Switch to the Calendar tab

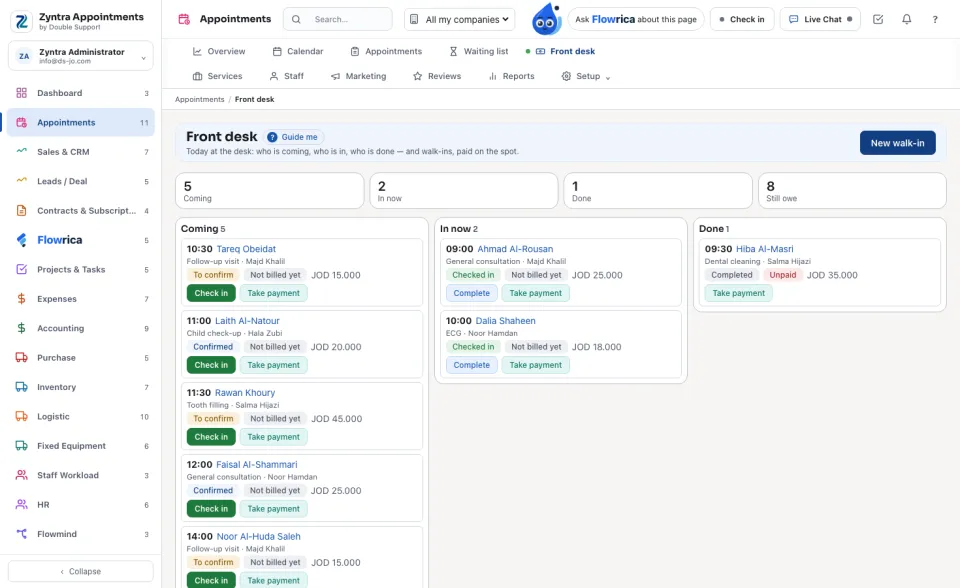(298, 51)
